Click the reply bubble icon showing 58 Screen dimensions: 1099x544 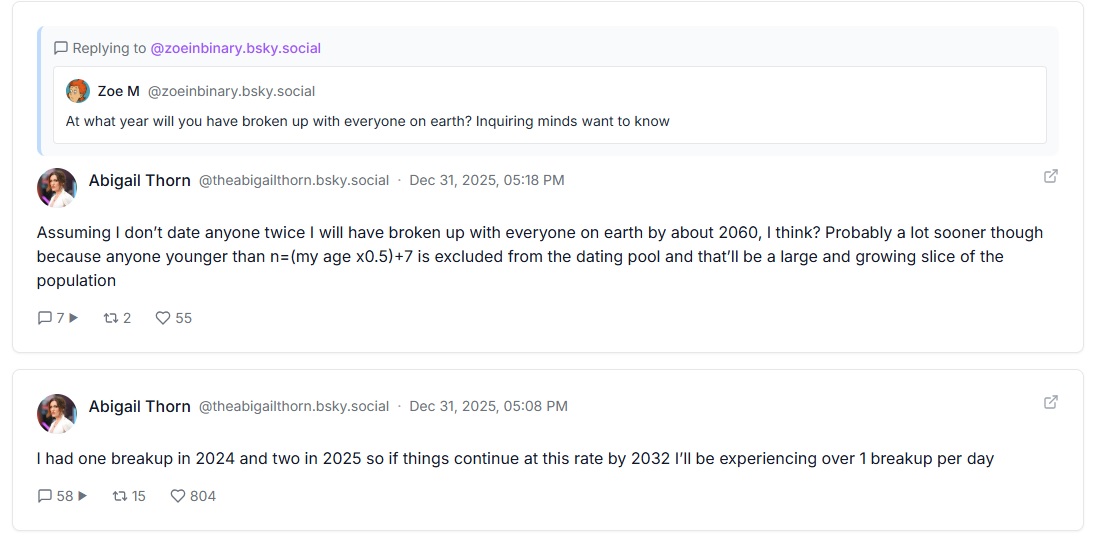pyautogui.click(x=45, y=496)
